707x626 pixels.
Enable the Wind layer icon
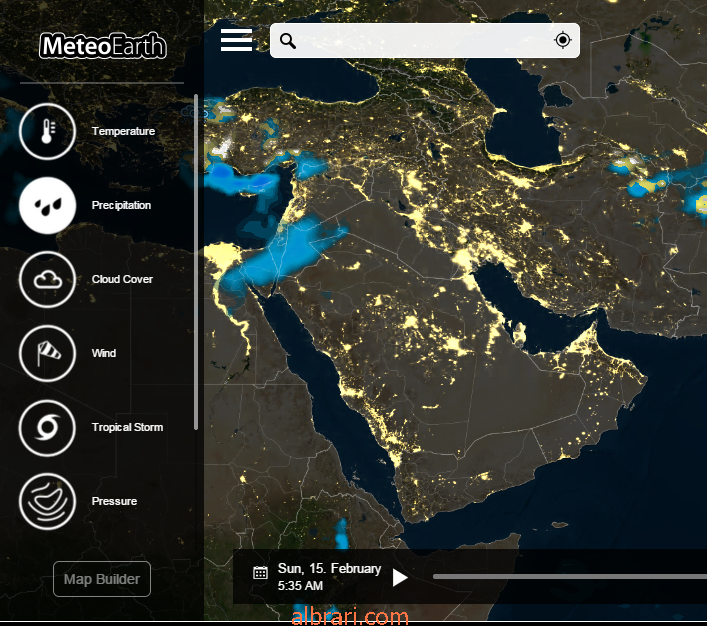tap(47, 353)
